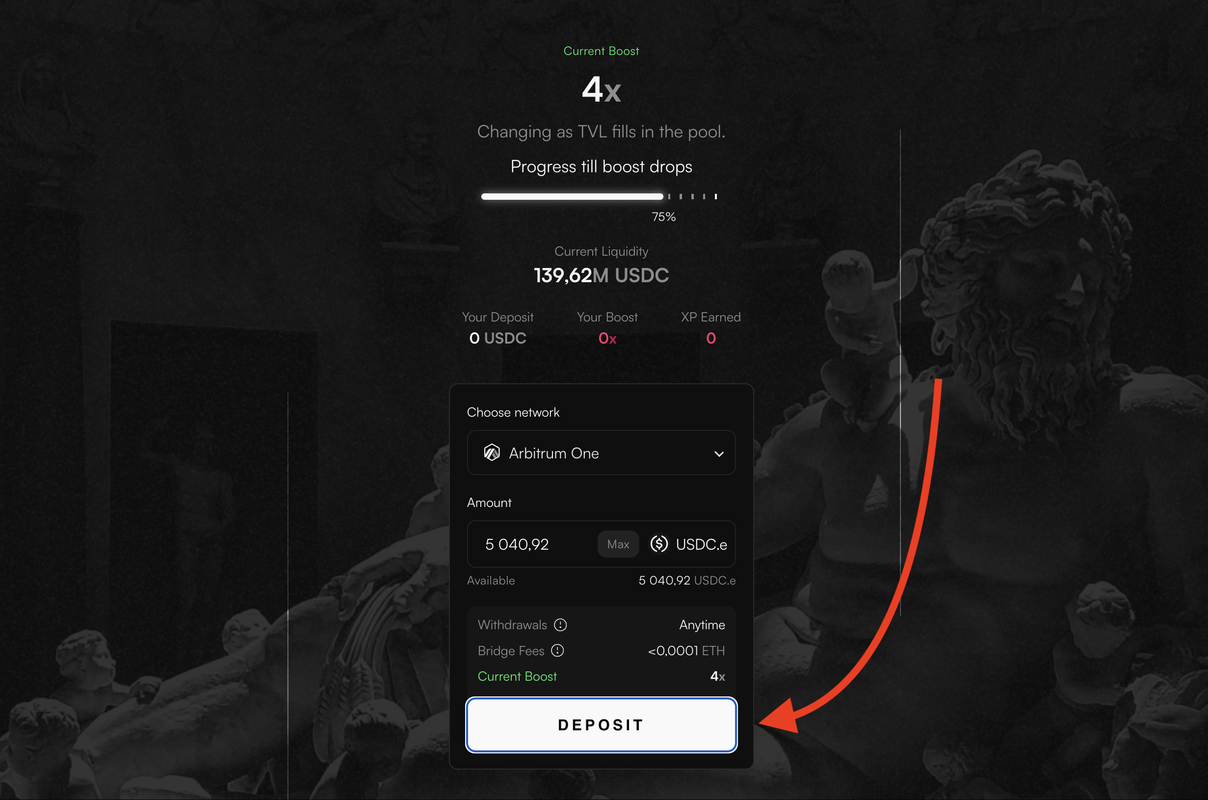
Task: Click the Arbitrum network logo icon
Action: coord(491,453)
